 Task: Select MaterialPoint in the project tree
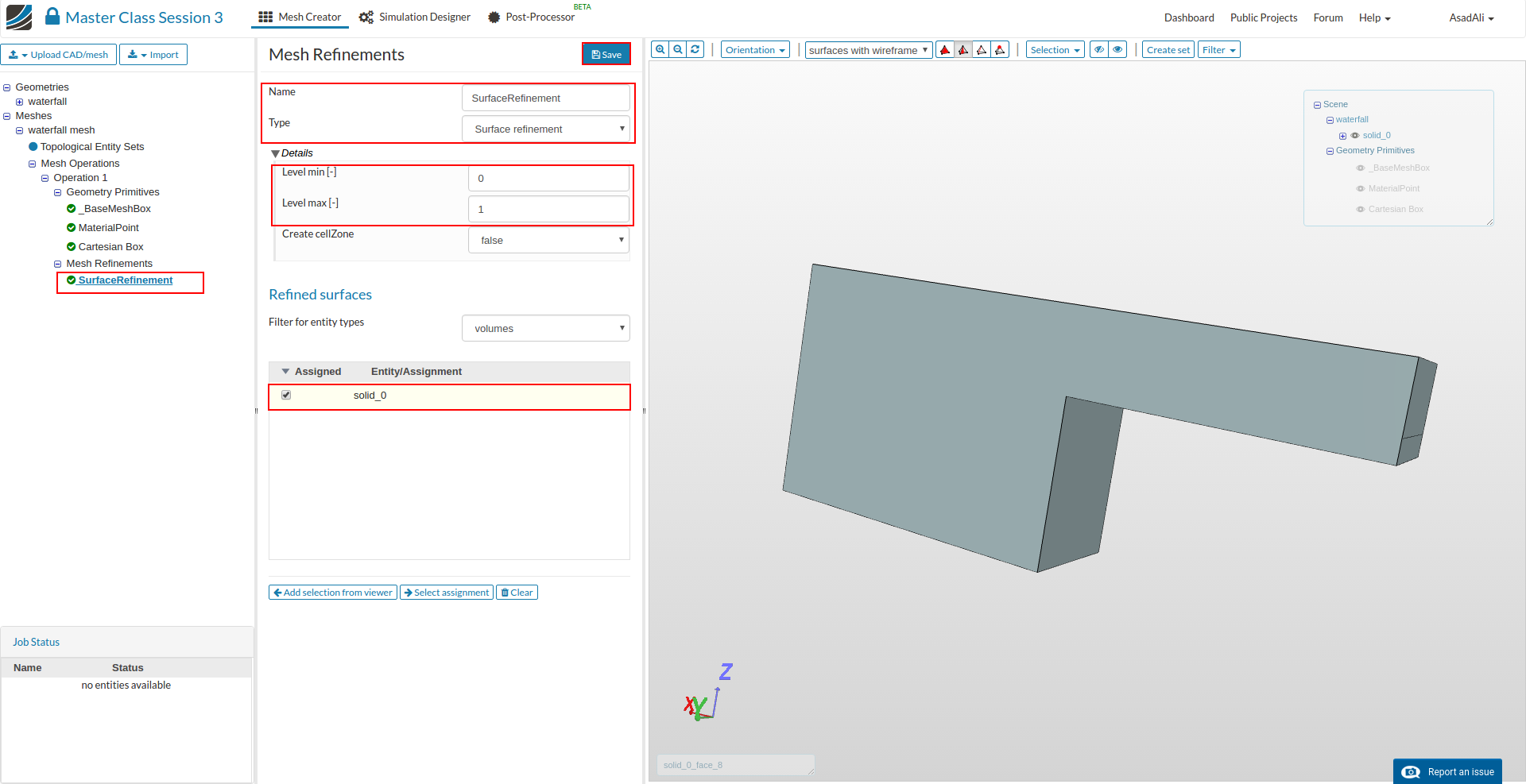click(108, 228)
